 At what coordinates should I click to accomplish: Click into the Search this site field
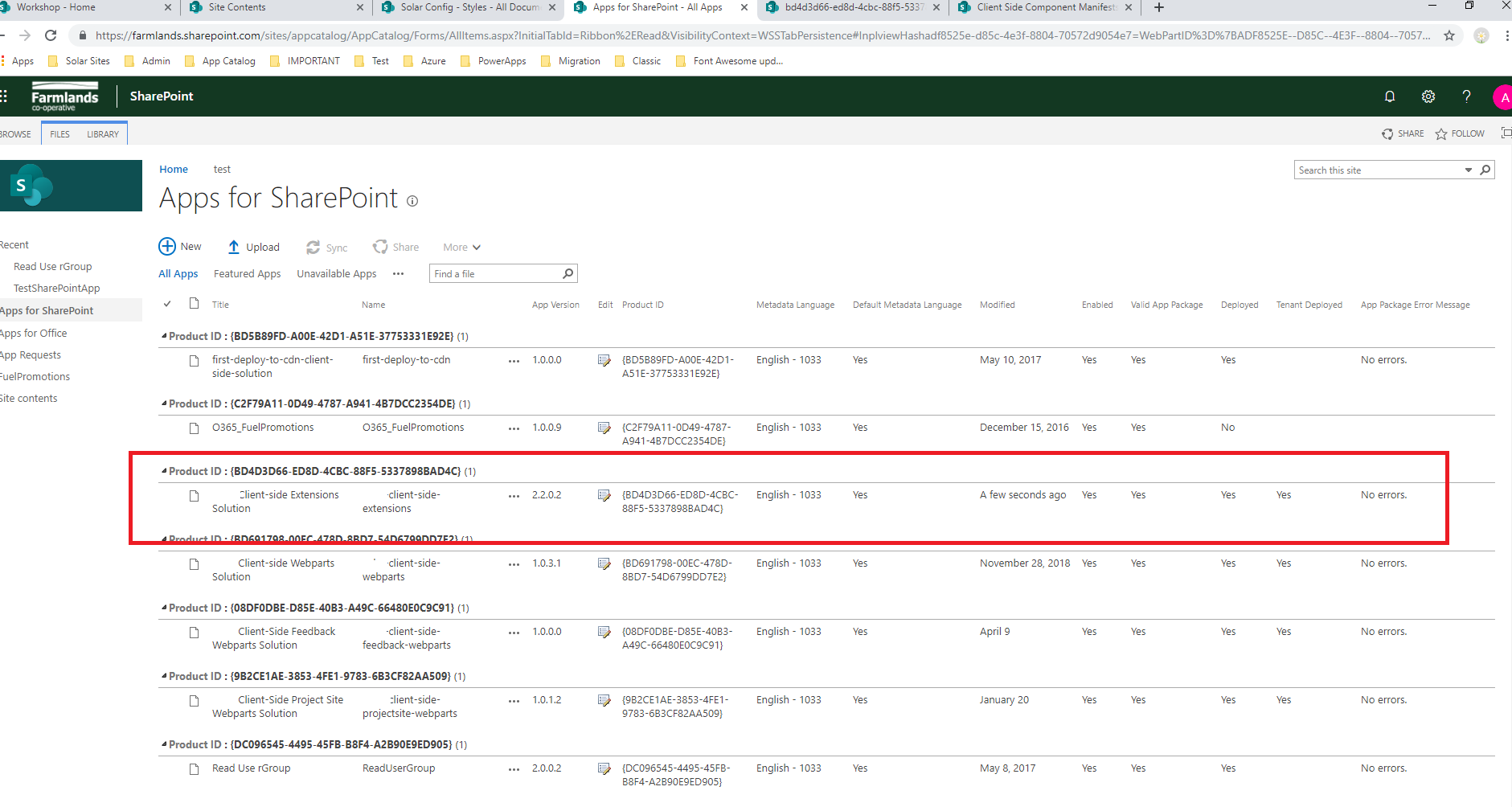[x=1378, y=170]
